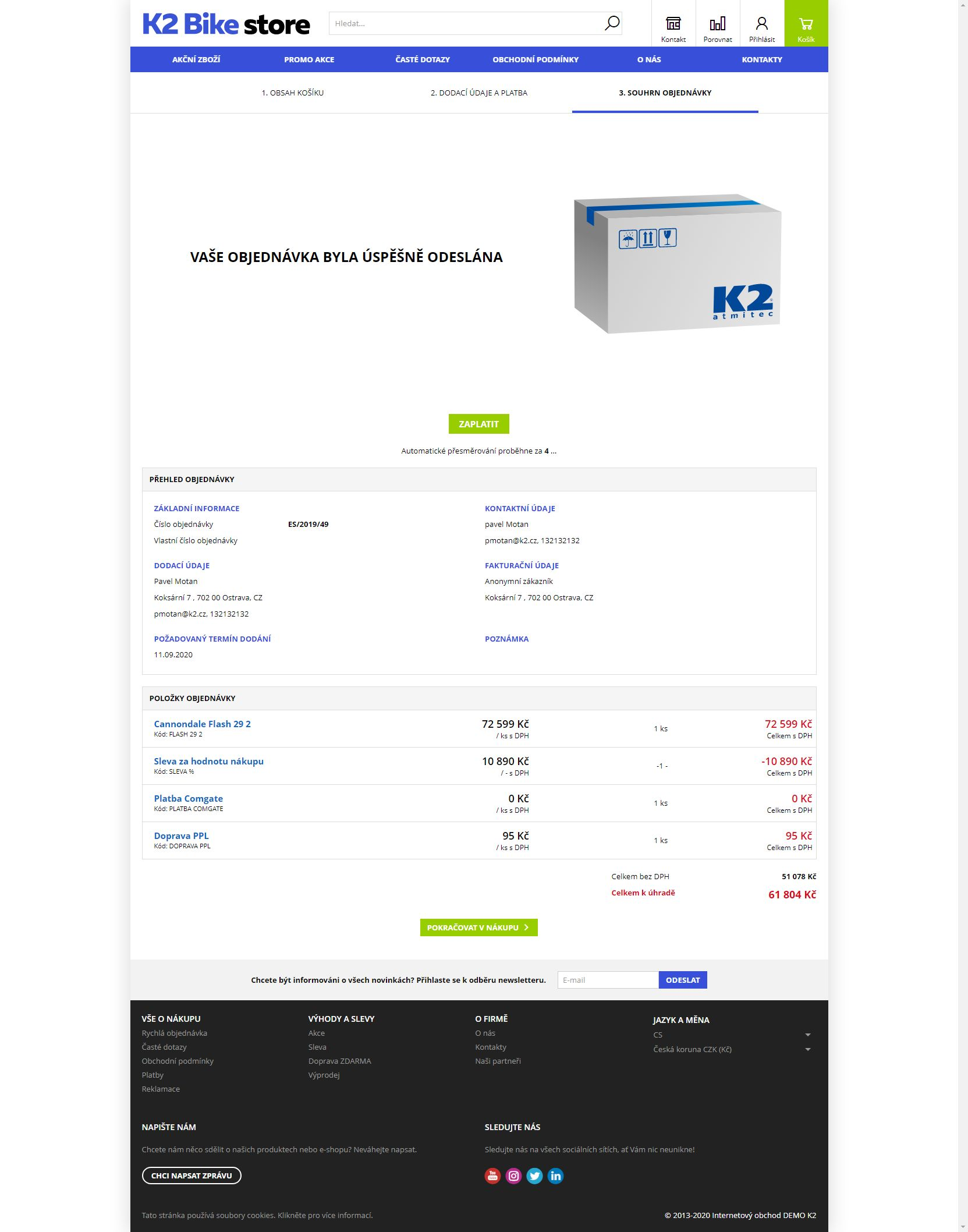Open the Kontakty menu item
Screen dimensions: 968x1232
pyautogui.click(x=762, y=59)
